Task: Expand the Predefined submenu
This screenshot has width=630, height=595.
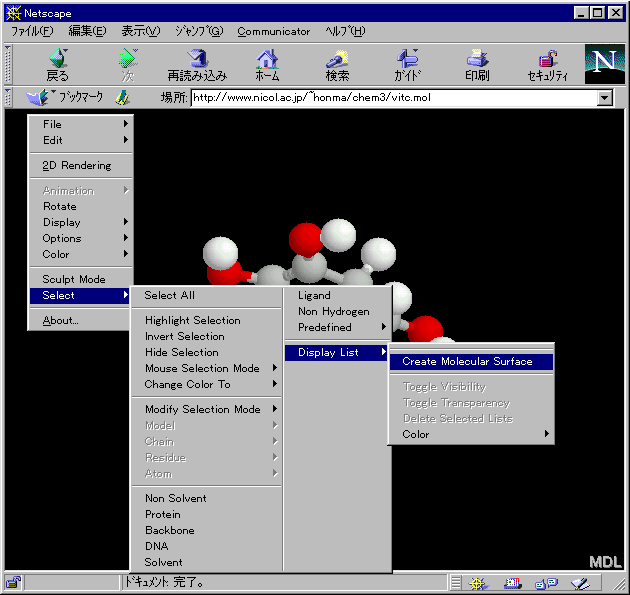Action: point(338,327)
